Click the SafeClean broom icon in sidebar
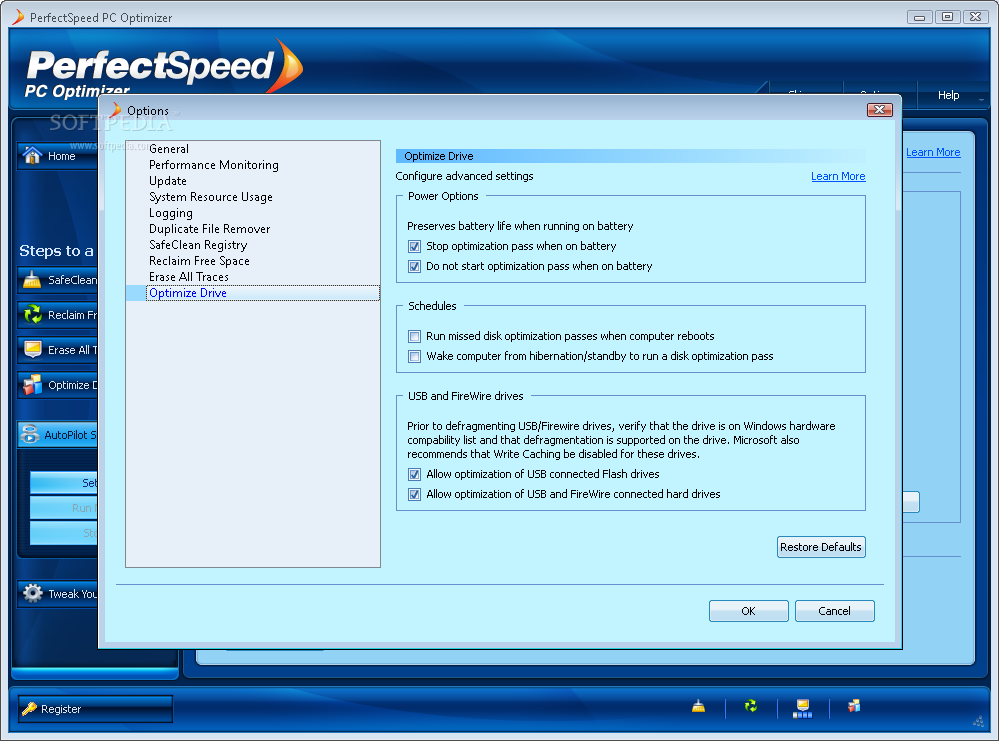The width and height of the screenshot is (999, 741). (x=32, y=279)
